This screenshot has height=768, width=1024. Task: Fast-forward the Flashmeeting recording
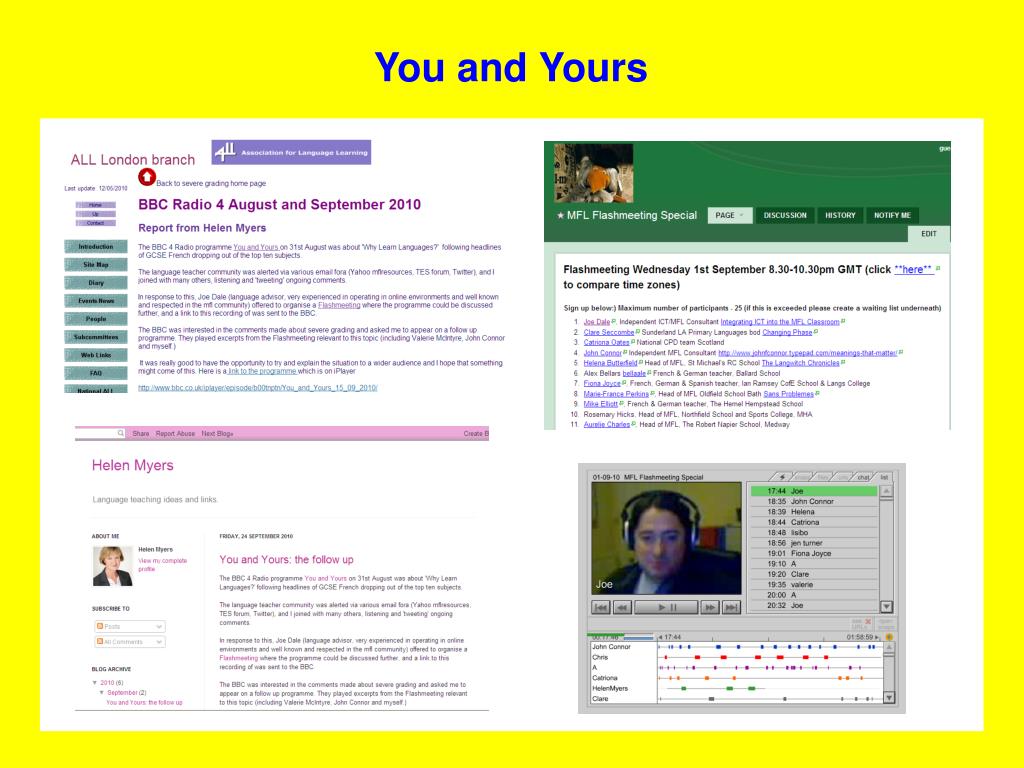[x=709, y=608]
